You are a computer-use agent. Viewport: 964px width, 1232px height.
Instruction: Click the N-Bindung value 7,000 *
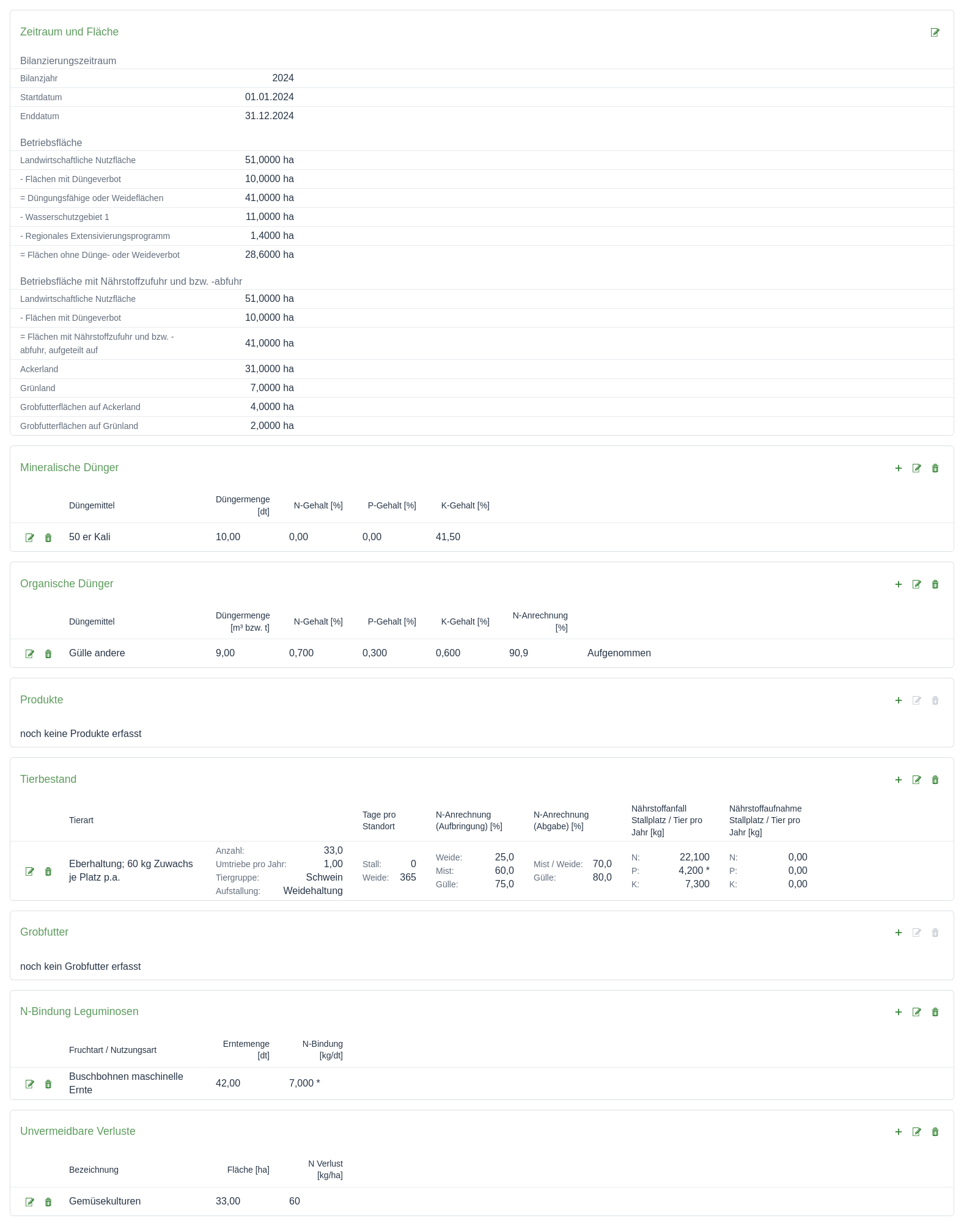(x=304, y=1083)
